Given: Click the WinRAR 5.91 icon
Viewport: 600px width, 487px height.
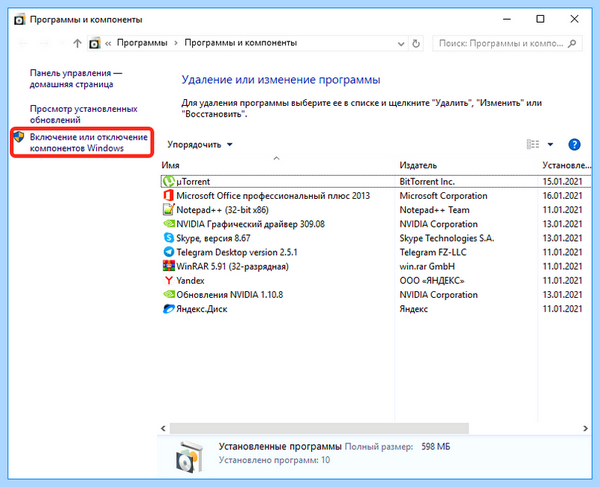Looking at the screenshot, I should coord(168,266).
